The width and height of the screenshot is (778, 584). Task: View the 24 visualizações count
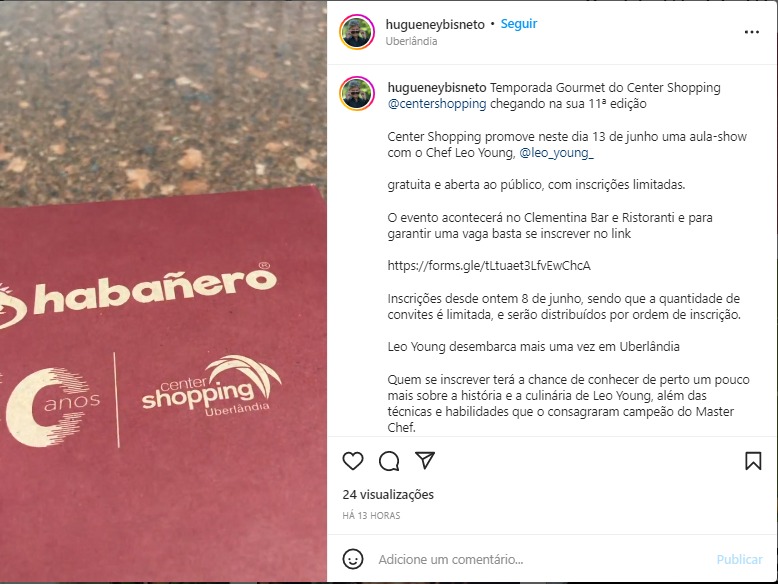click(x=388, y=495)
